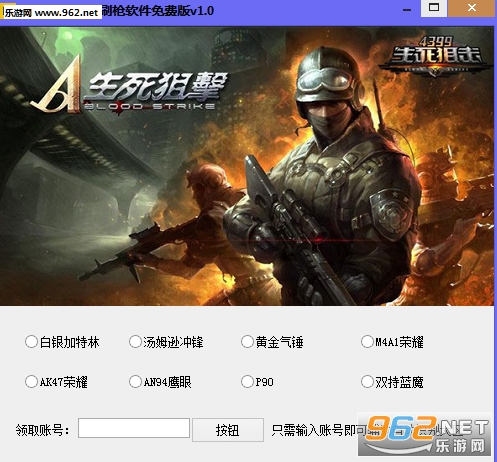Choose the 黄金气锤 weapon option
The width and height of the screenshot is (497, 462).
coord(272,342)
